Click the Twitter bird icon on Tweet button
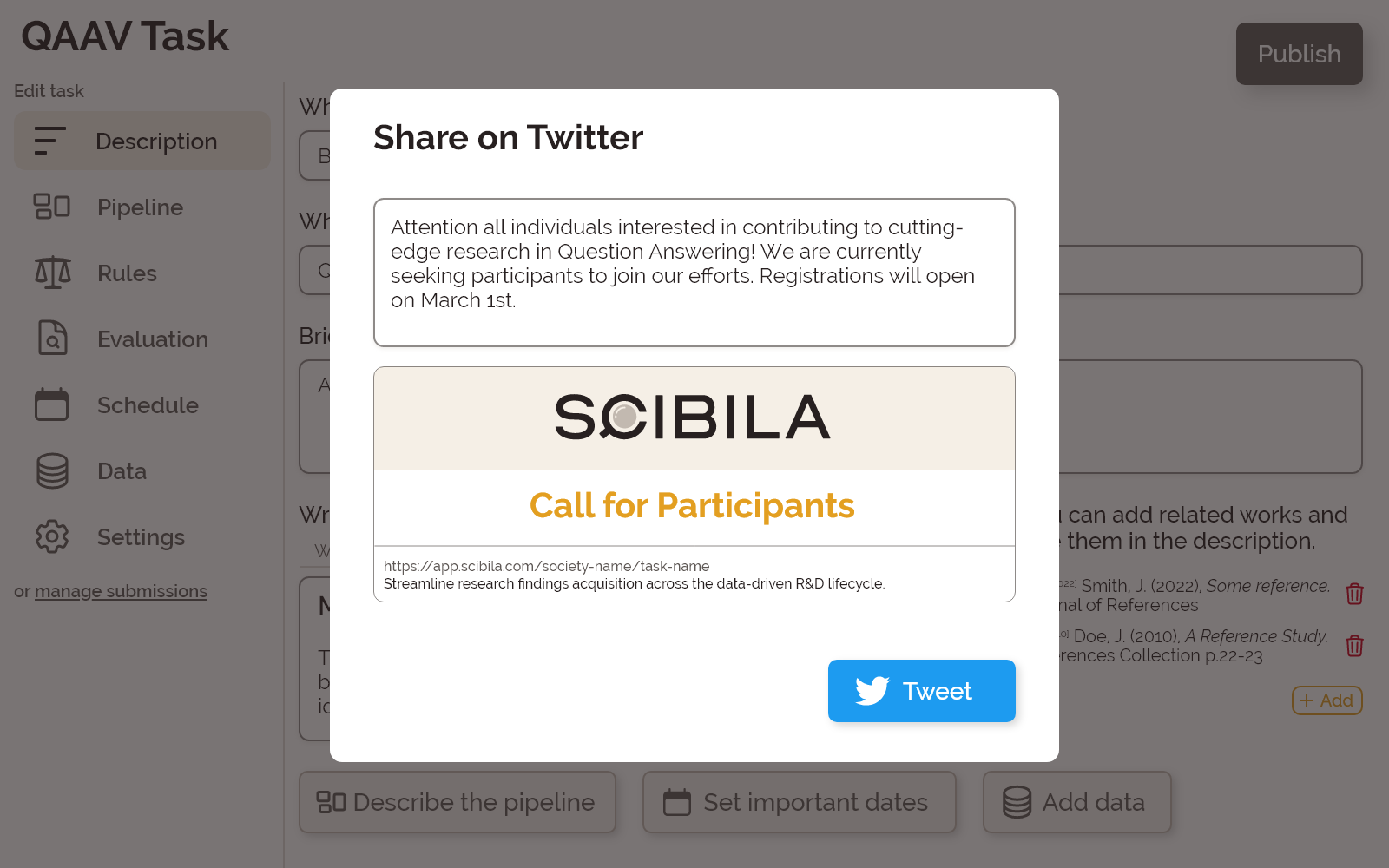The width and height of the screenshot is (1389, 868). 873,691
